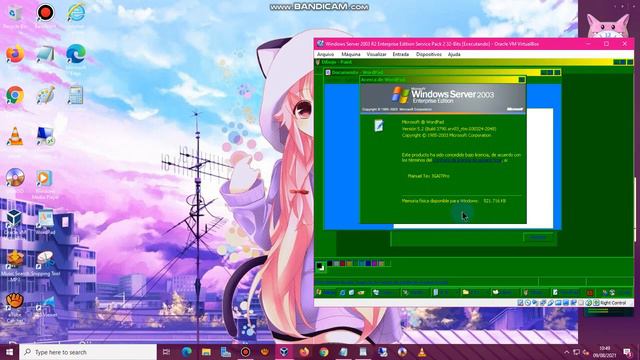Pick the black color in Paint palette

click(x=330, y=264)
